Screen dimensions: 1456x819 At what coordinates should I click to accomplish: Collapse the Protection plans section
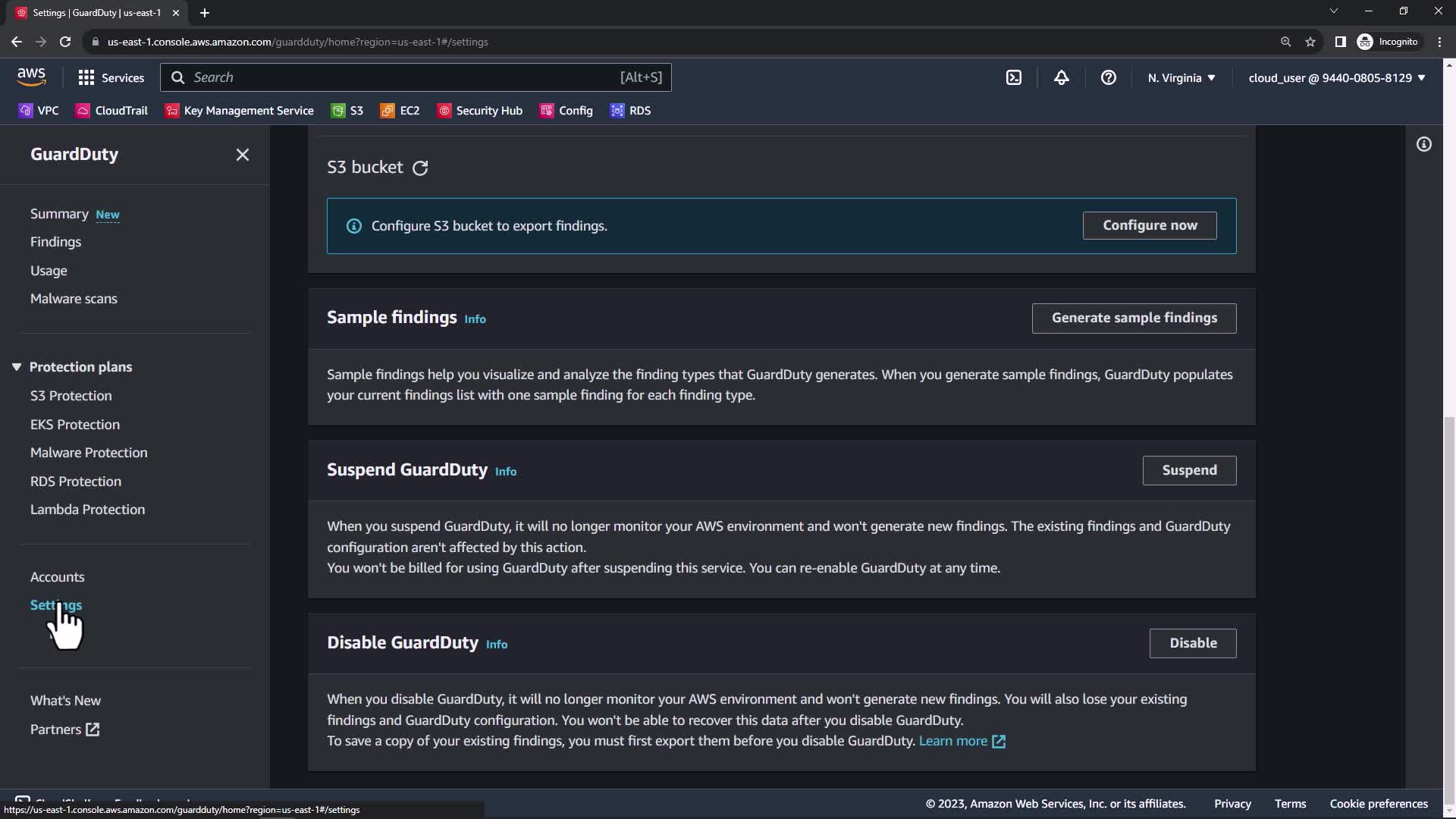tap(17, 367)
